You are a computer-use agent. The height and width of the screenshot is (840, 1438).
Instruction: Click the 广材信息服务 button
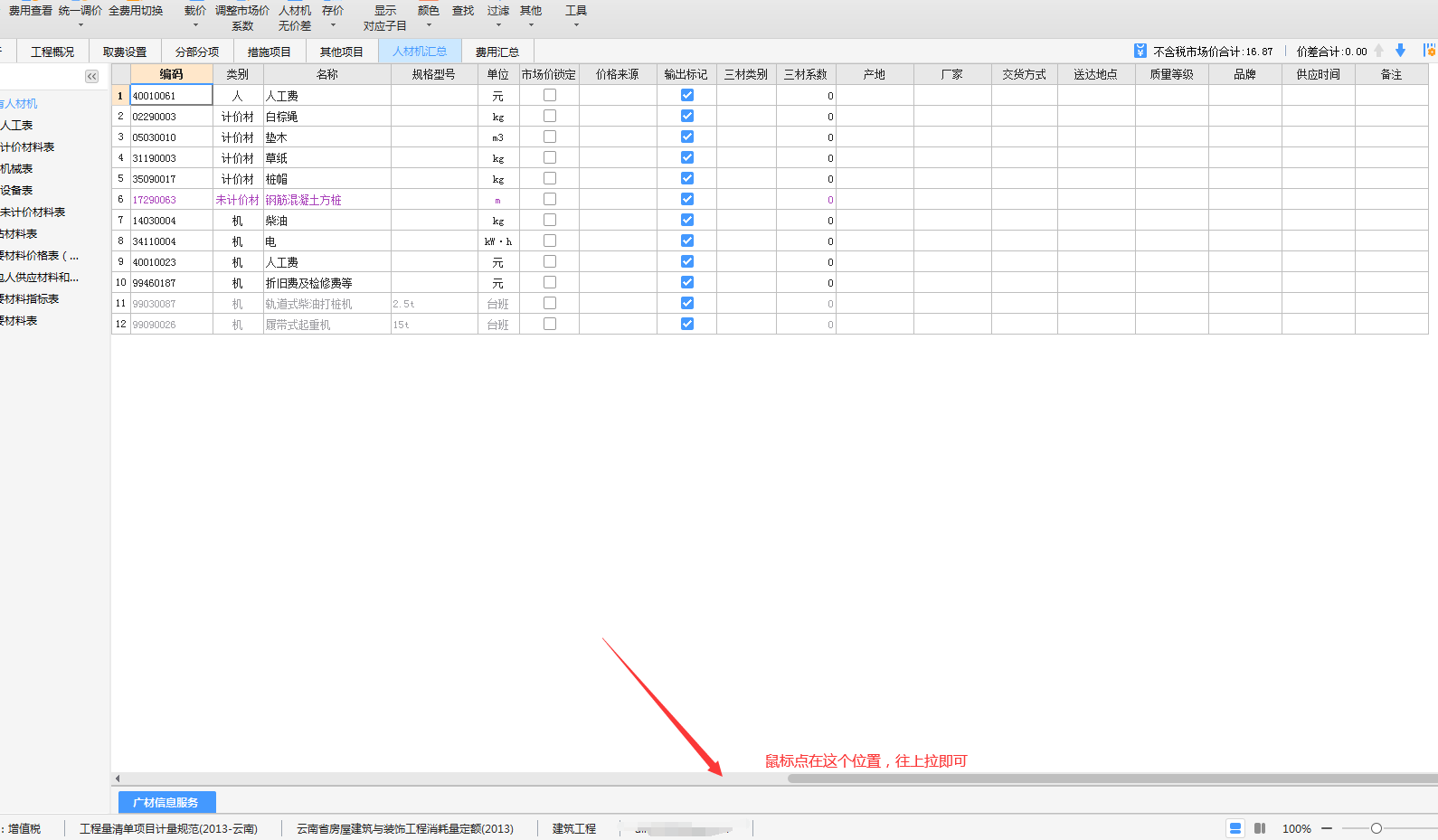[166, 802]
